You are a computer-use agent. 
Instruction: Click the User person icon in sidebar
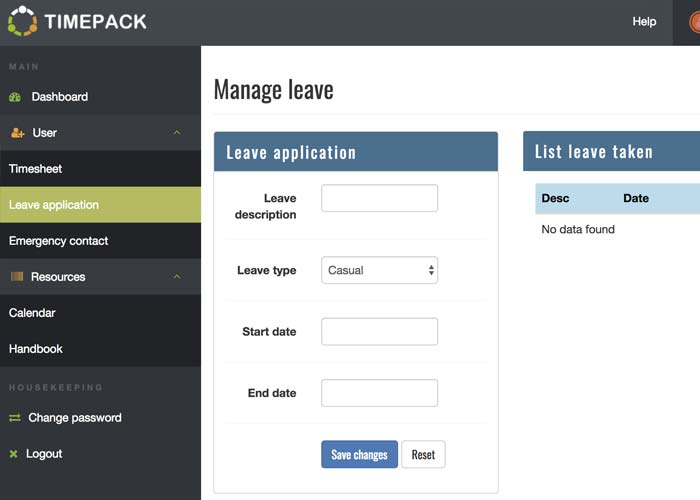coord(17,133)
